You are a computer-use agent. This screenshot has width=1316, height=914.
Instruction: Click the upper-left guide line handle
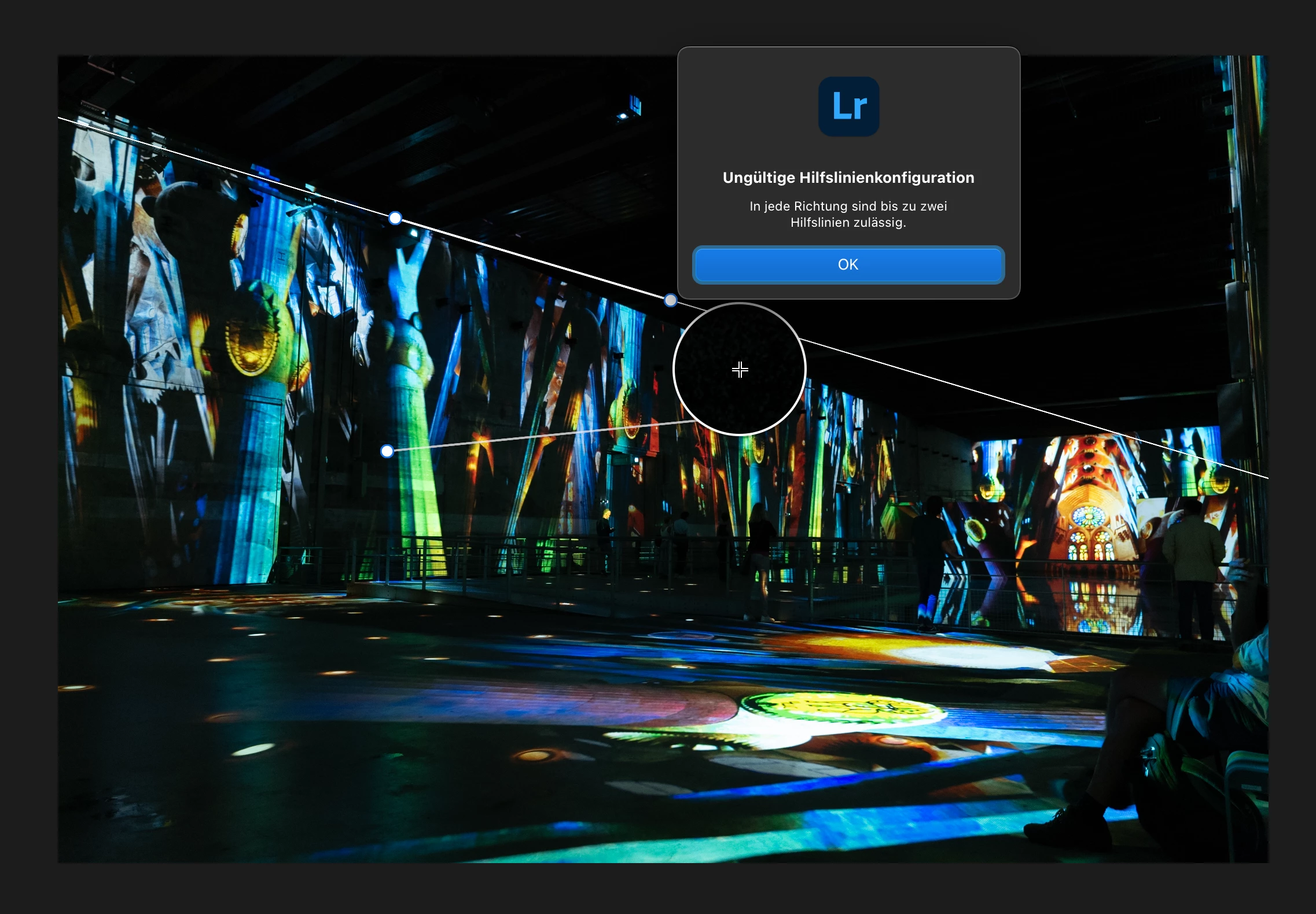(395, 218)
